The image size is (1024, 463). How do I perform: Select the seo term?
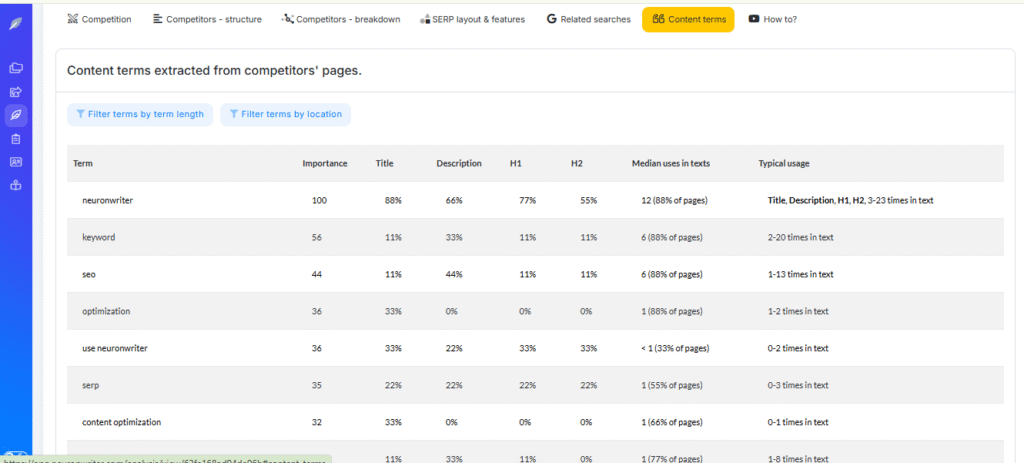(x=89, y=275)
